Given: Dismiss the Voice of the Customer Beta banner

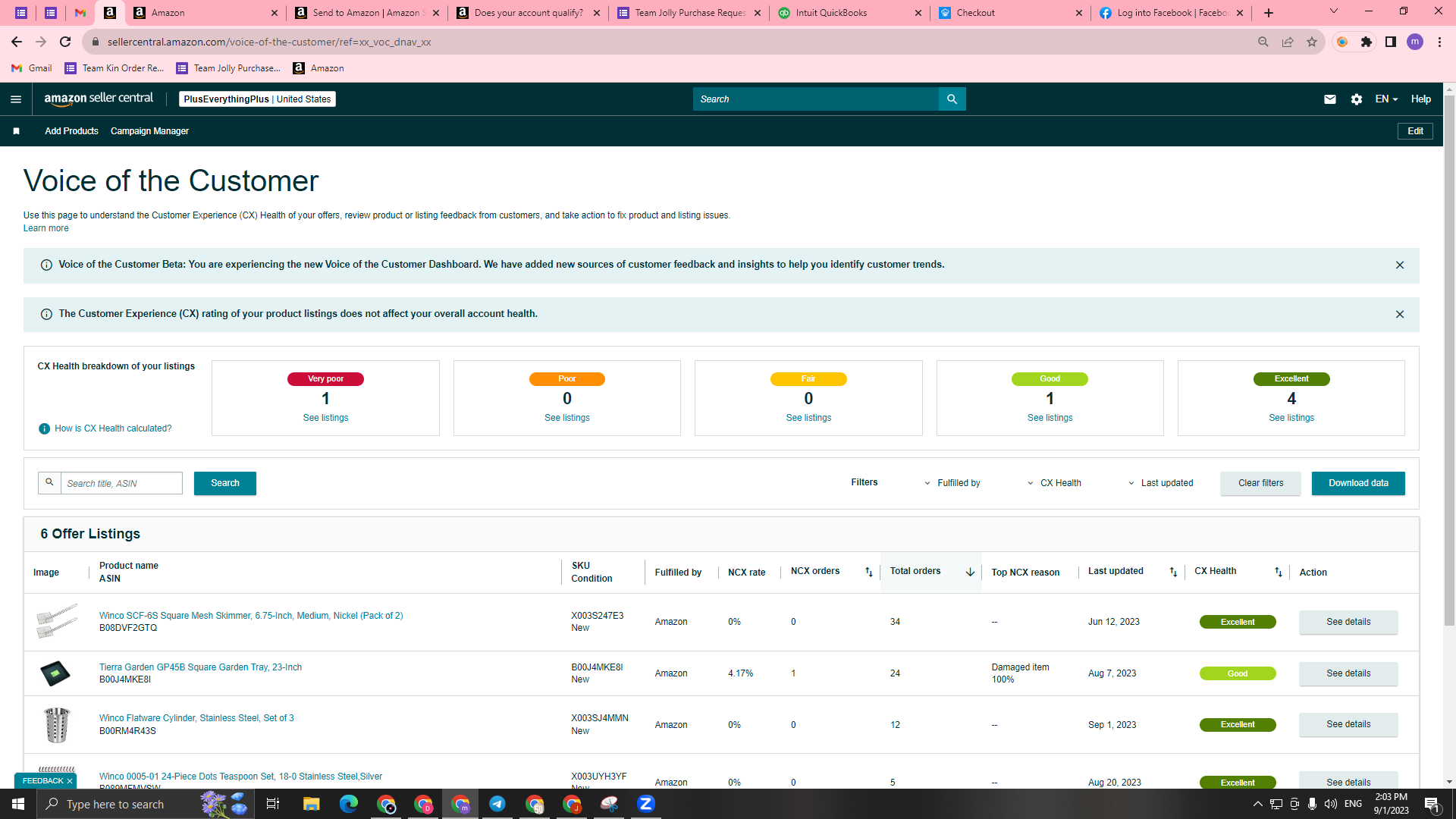Looking at the screenshot, I should [1400, 265].
